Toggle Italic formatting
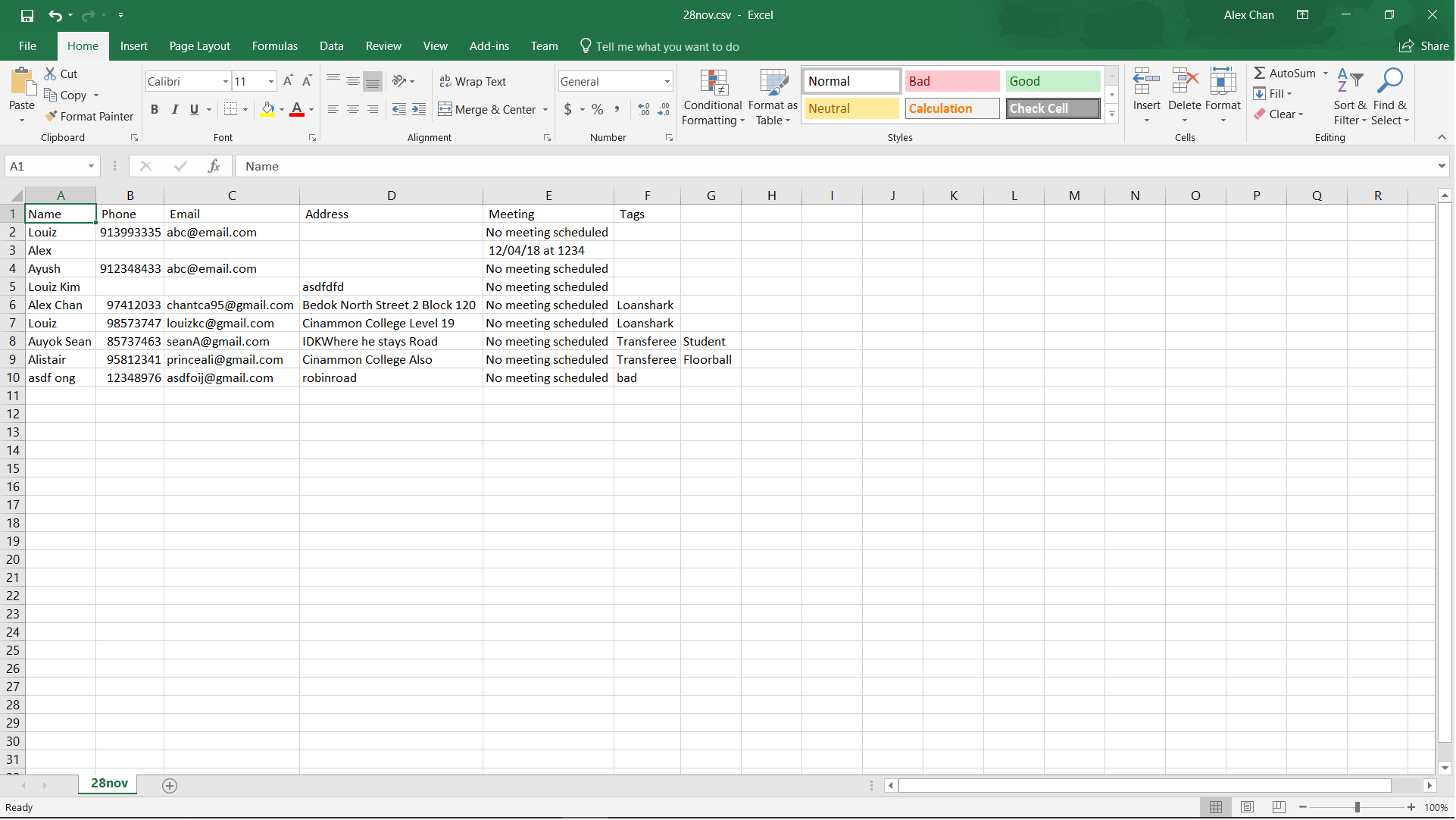This screenshot has height=820, width=1456. pos(175,109)
